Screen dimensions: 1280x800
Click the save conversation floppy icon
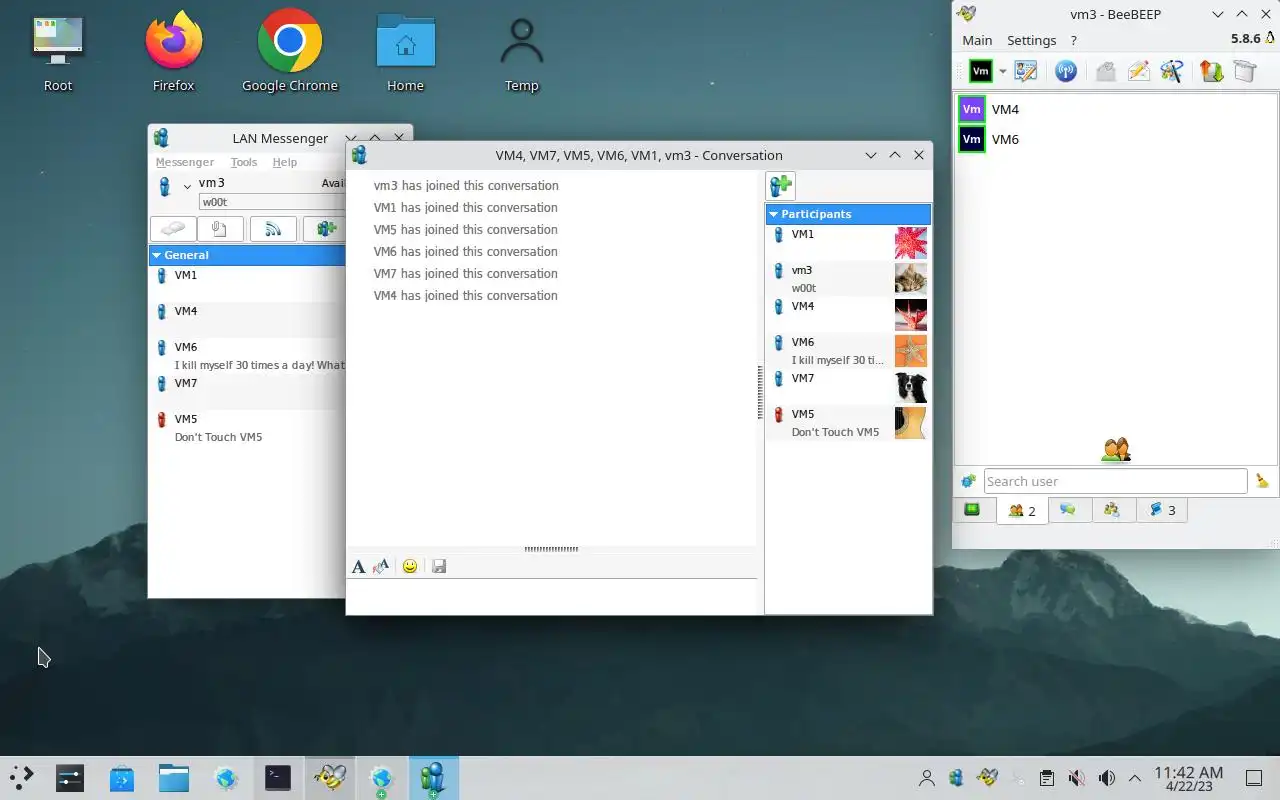pos(439,566)
